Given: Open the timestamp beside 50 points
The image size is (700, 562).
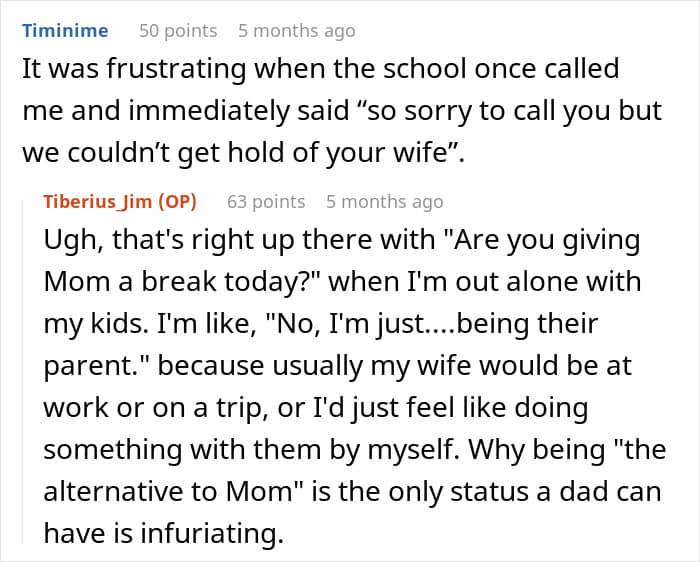Looking at the screenshot, I should coord(297,31).
